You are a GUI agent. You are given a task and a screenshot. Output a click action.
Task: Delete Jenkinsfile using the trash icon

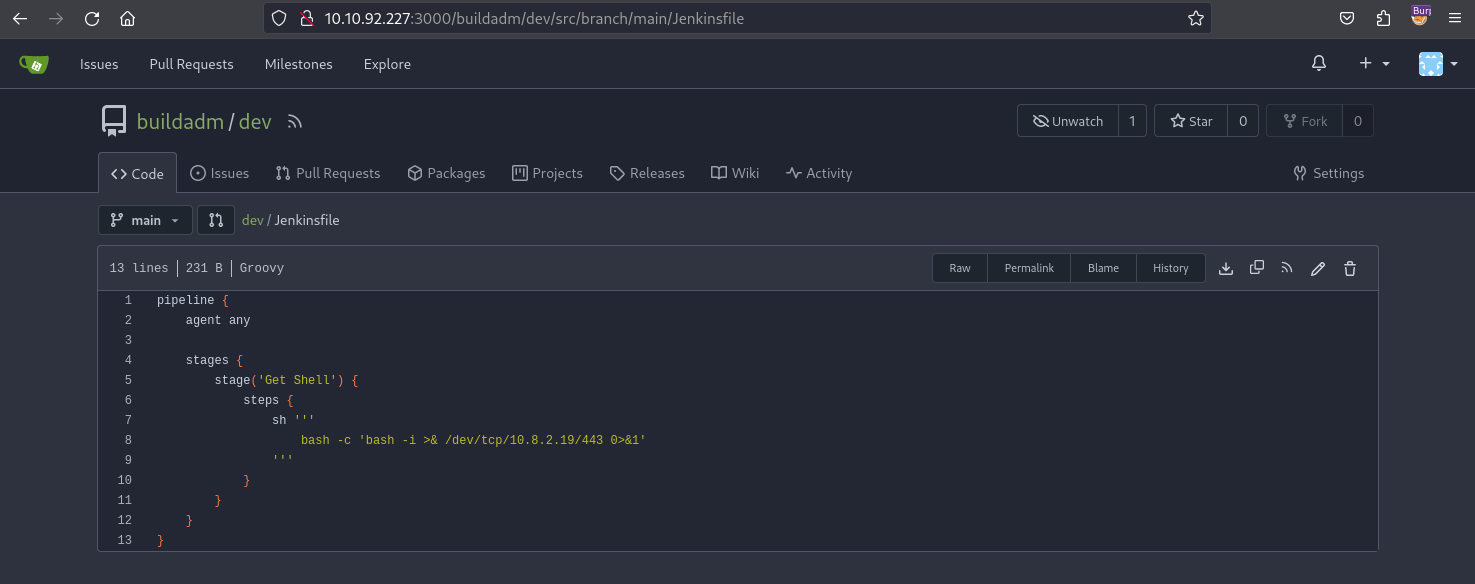1350,268
